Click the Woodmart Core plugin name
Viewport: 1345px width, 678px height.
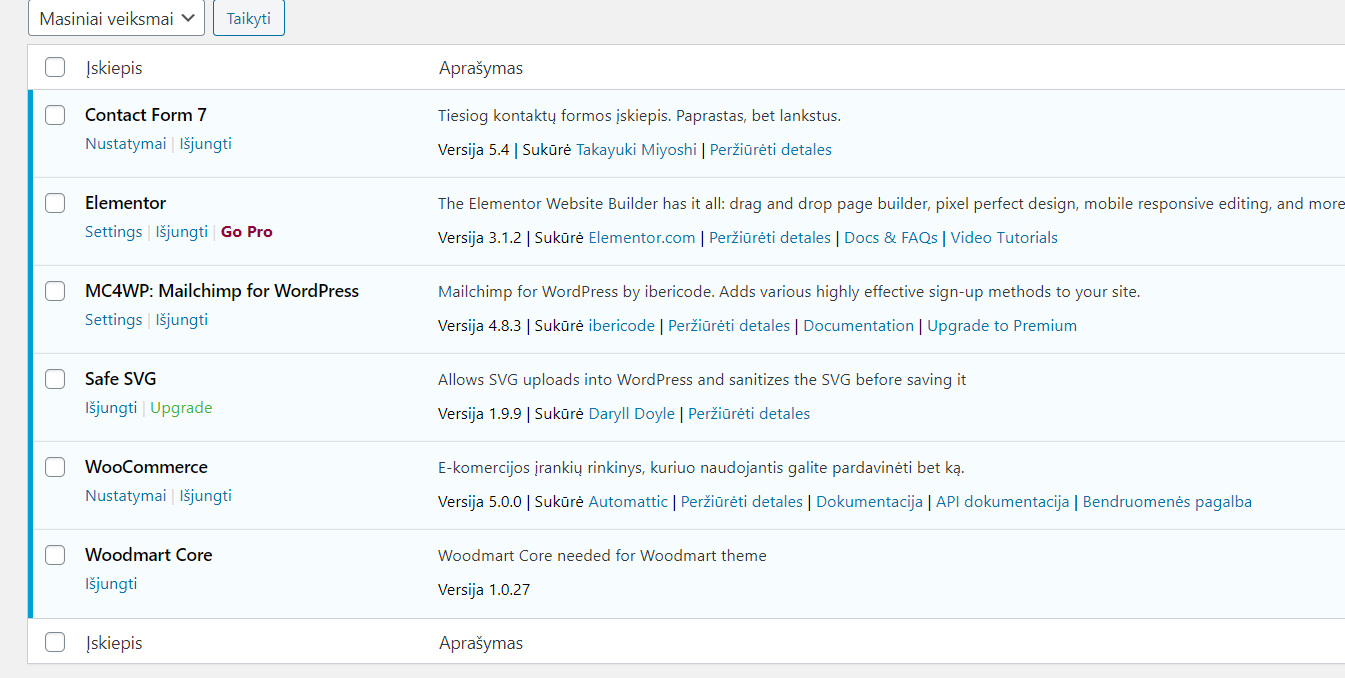tap(149, 555)
